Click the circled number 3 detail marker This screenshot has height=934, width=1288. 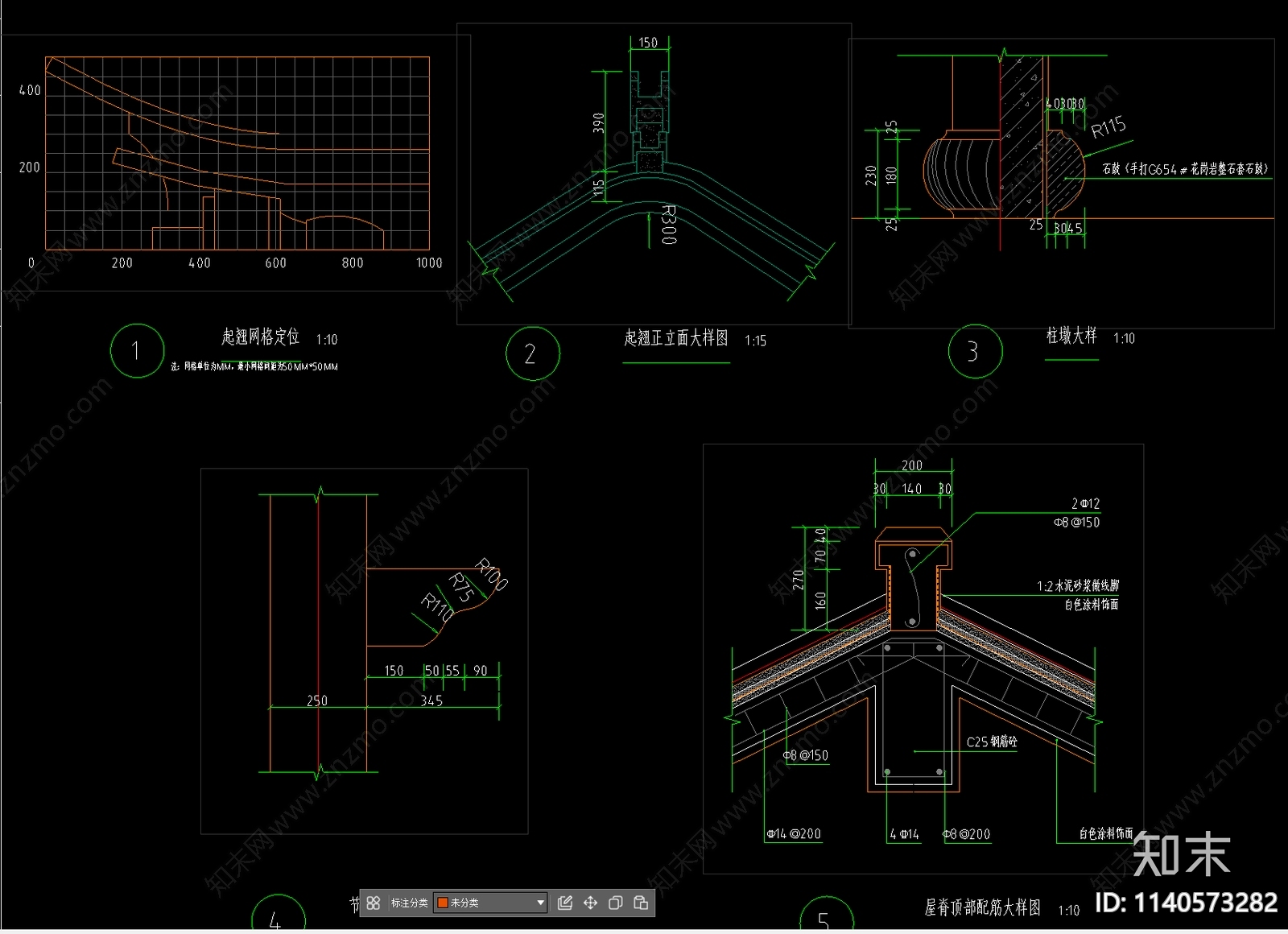coord(975,351)
